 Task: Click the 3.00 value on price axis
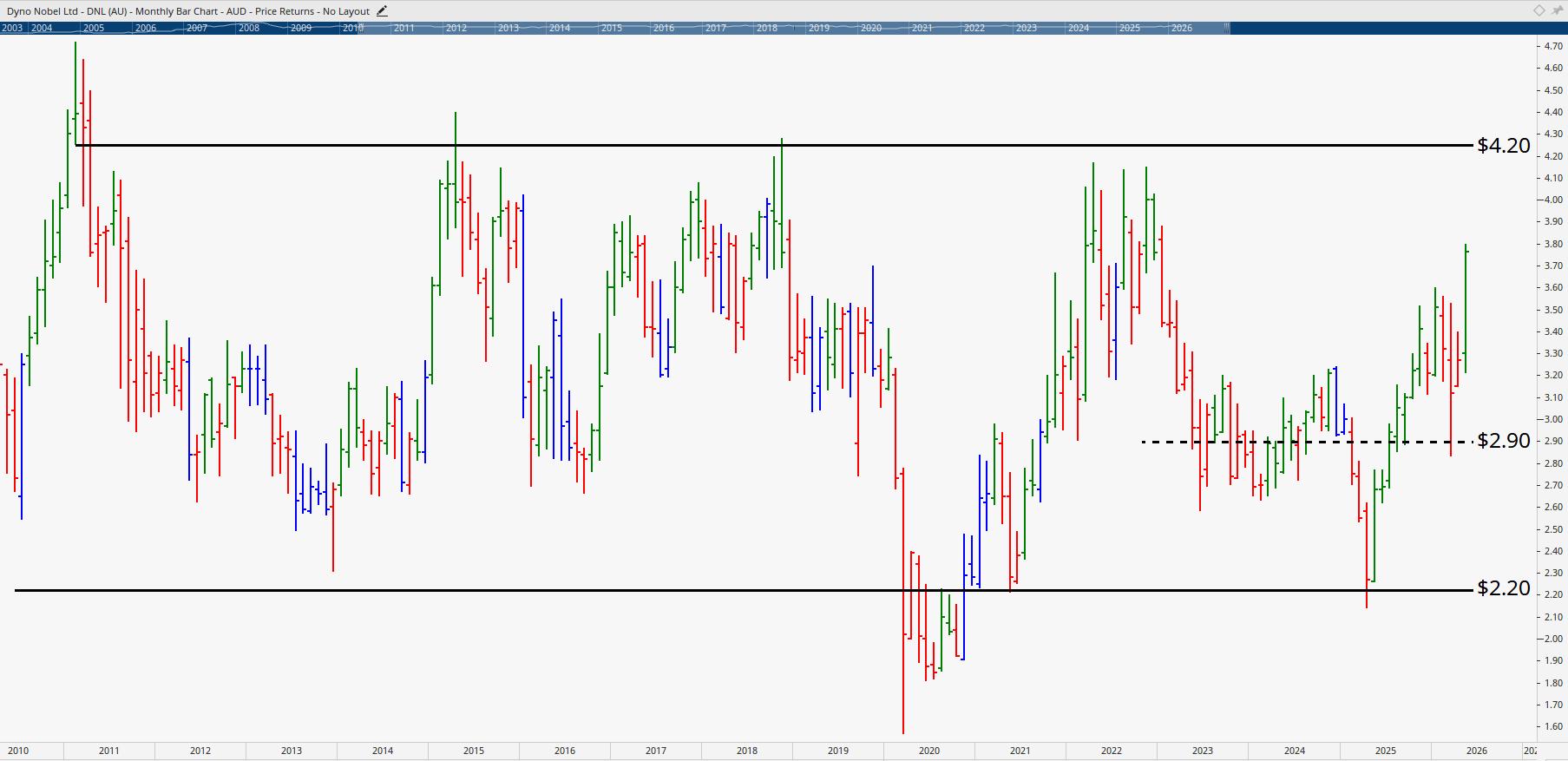coord(1553,419)
